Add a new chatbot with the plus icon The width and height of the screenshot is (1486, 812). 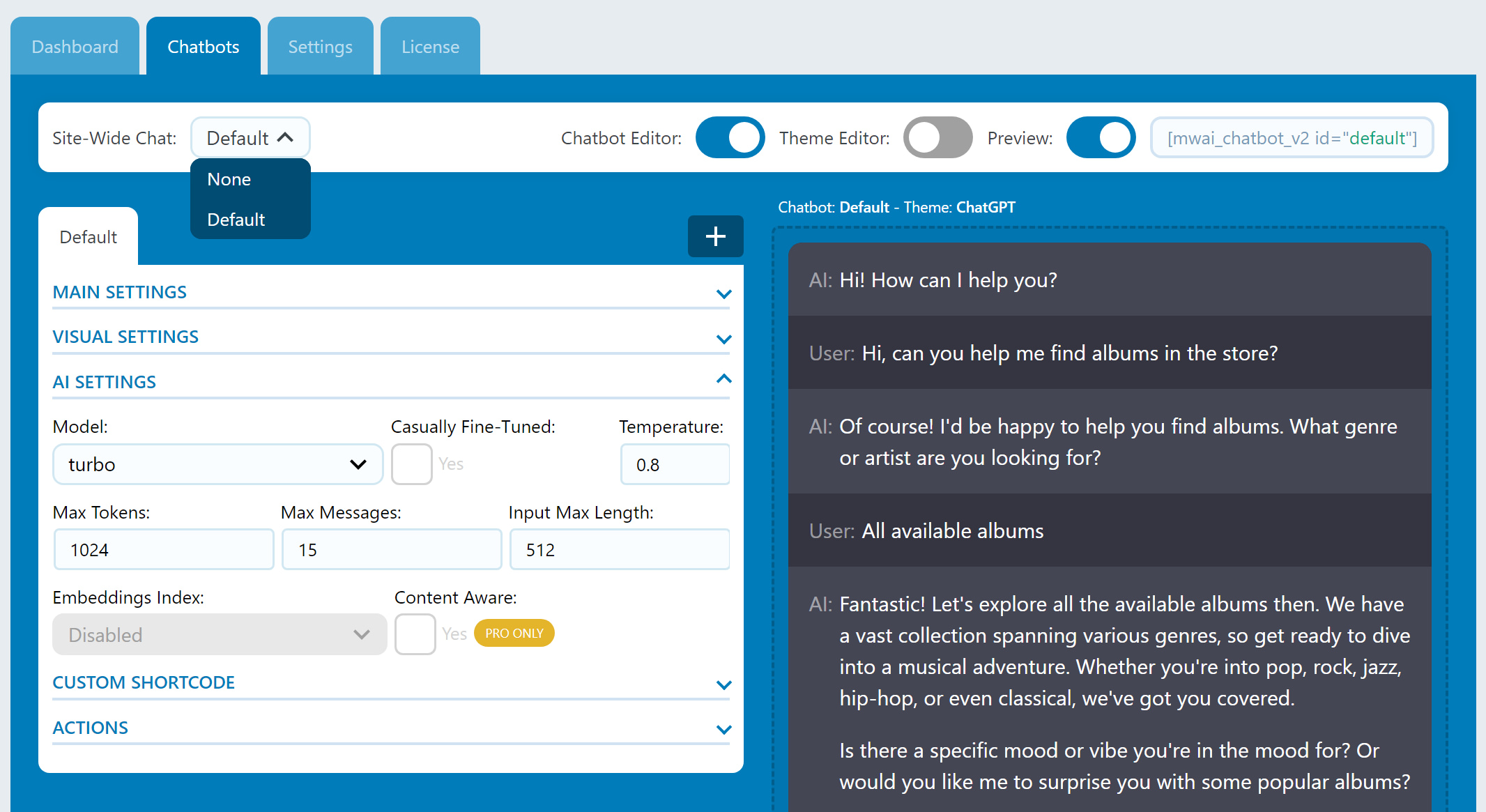coord(715,236)
